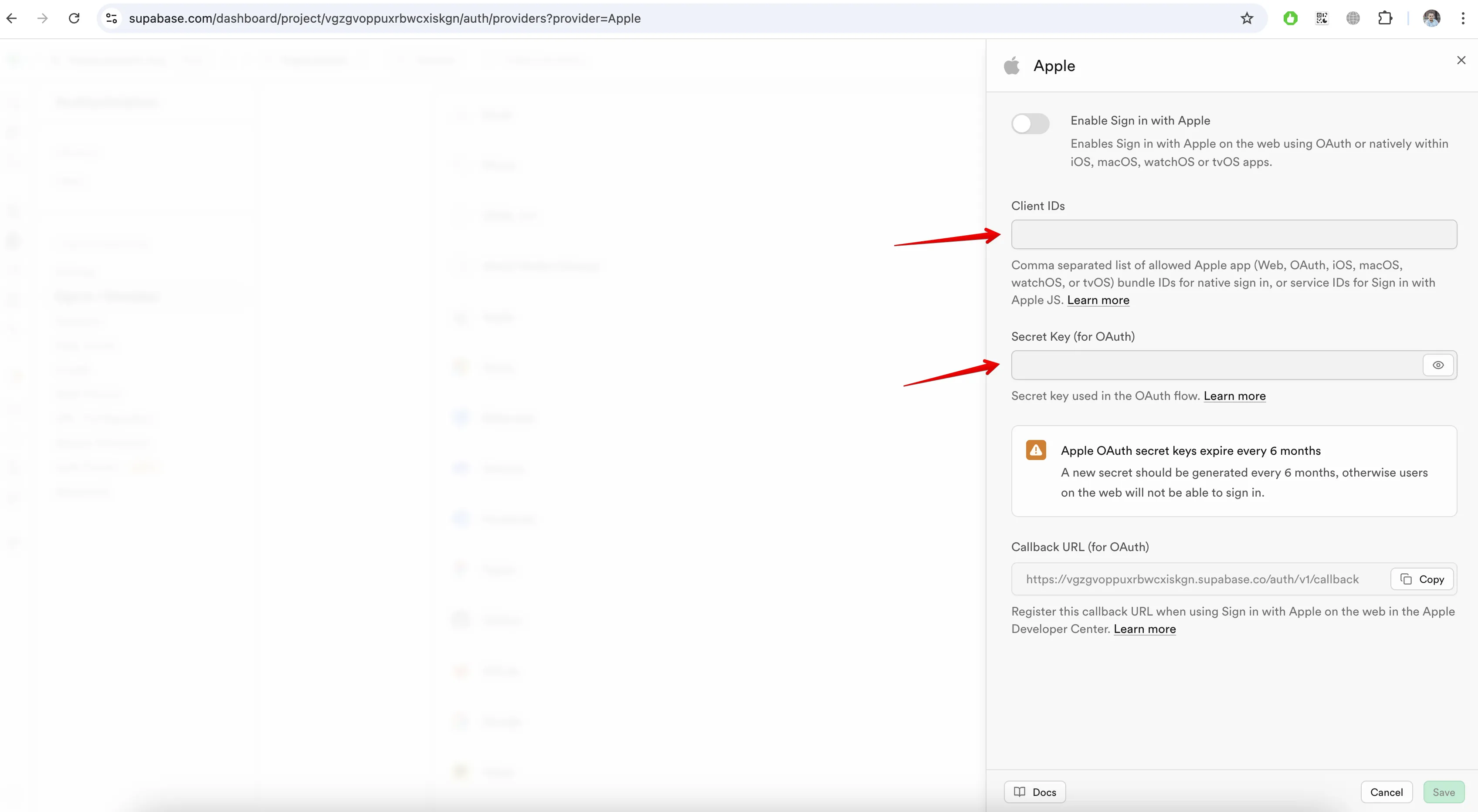Reload the Supabase dashboard page

74,18
